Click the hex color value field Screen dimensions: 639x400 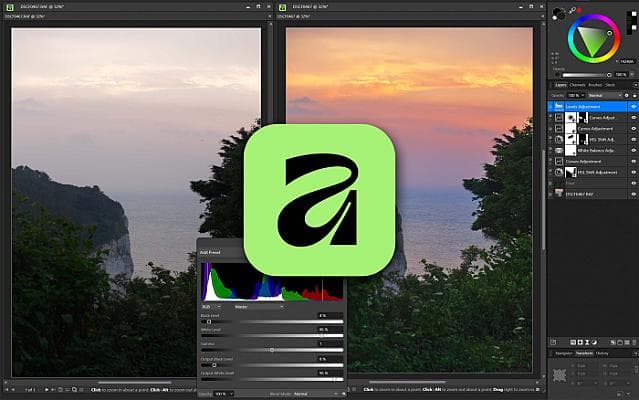(628, 62)
